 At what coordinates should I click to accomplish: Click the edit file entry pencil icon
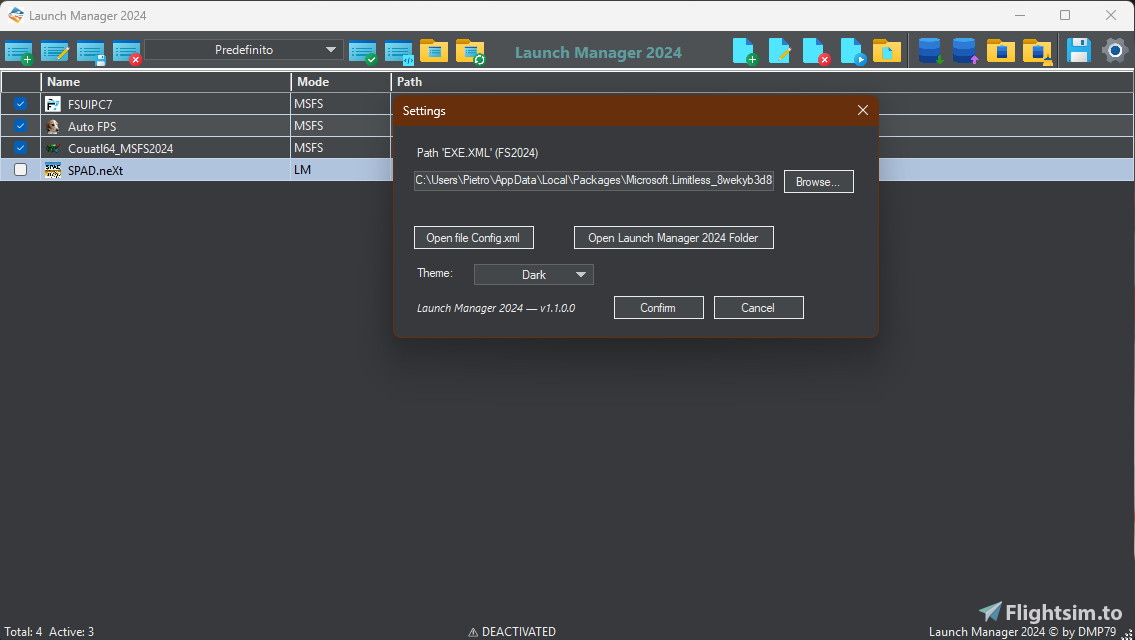pyautogui.click(x=780, y=51)
